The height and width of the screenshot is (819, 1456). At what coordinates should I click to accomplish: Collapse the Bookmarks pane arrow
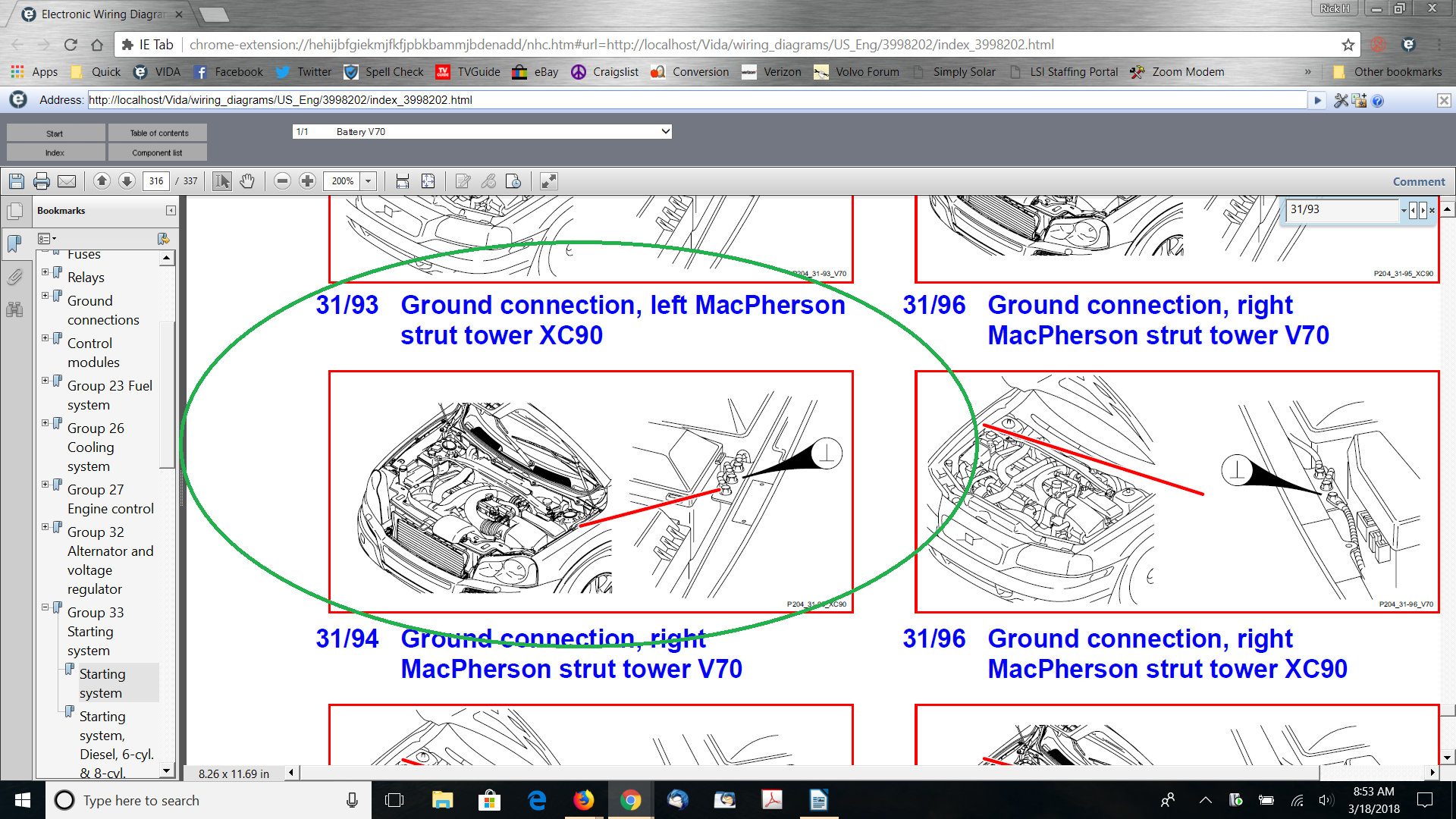(x=171, y=211)
